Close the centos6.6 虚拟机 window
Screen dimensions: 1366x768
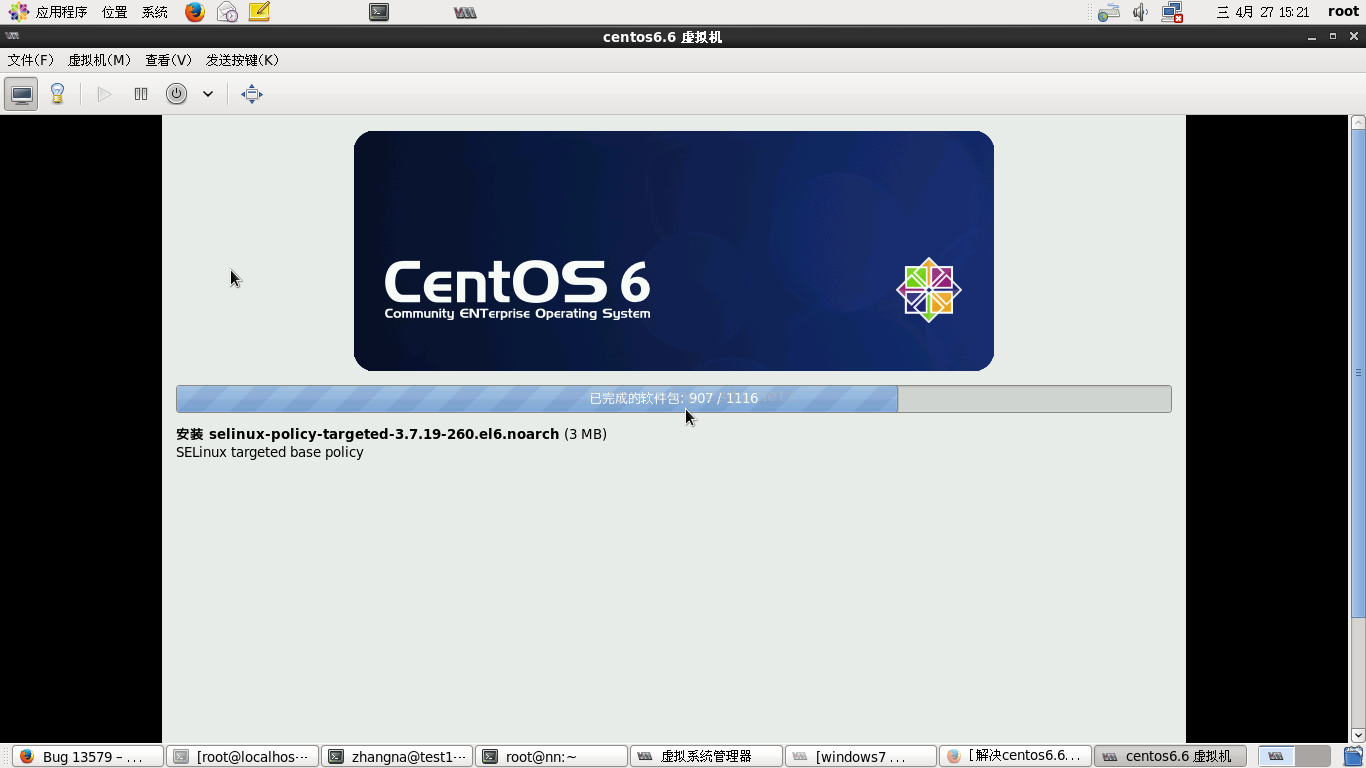1354,37
